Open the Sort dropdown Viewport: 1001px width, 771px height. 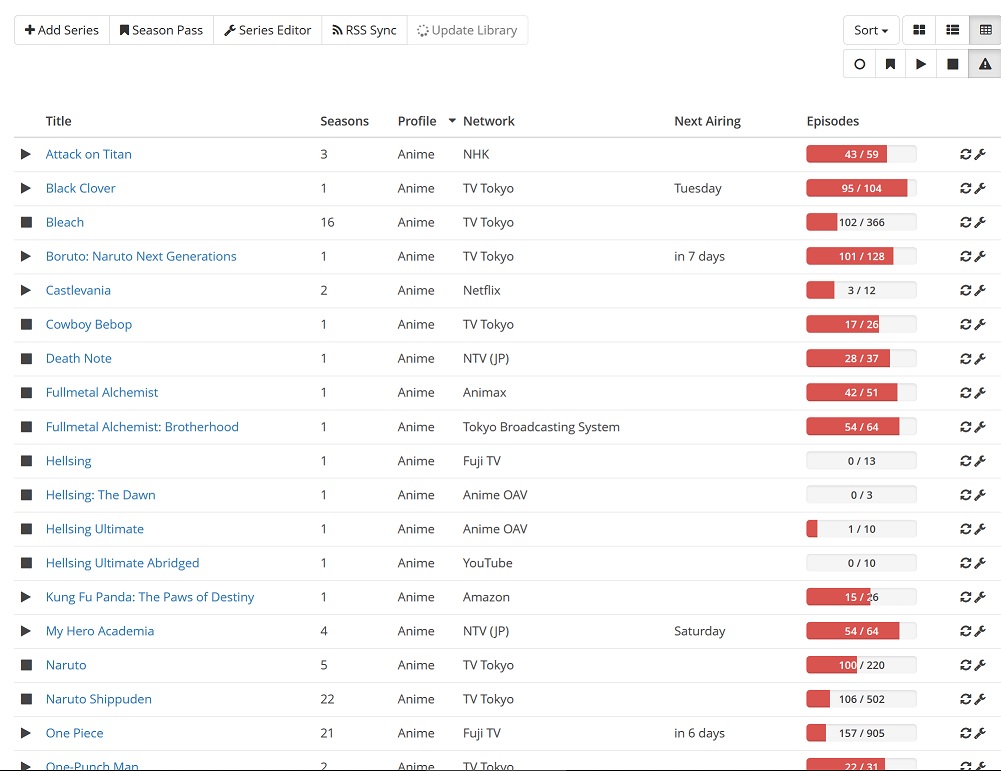pyautogui.click(x=871, y=30)
